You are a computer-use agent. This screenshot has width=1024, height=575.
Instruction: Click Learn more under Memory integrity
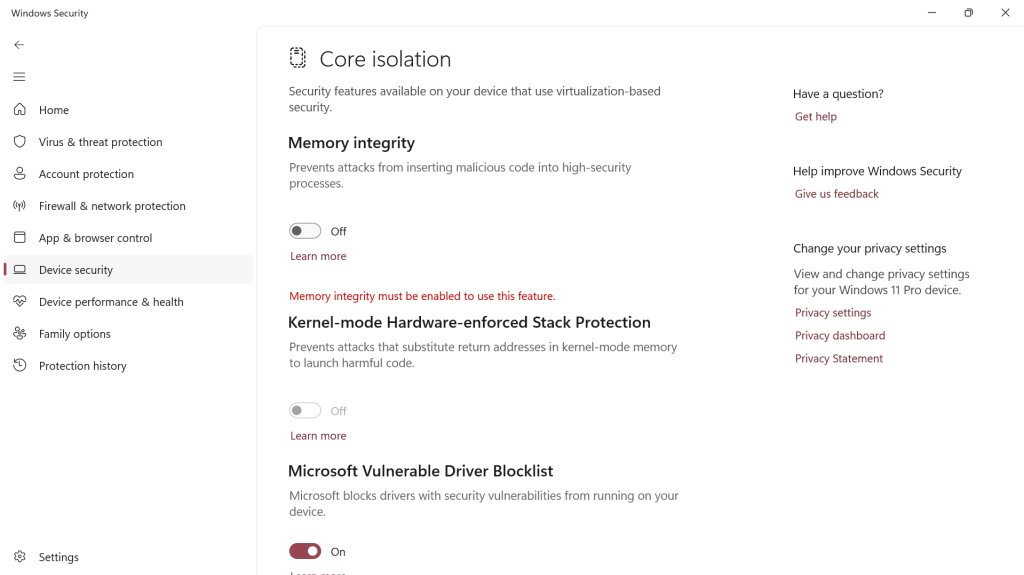(x=318, y=257)
